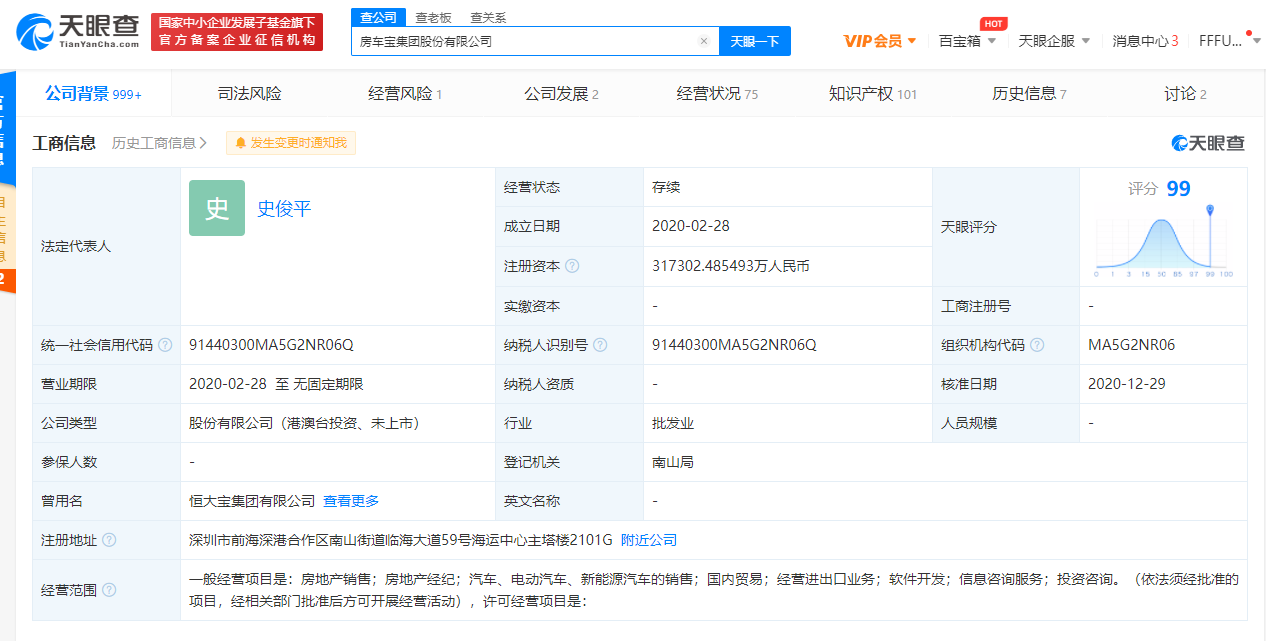The width and height of the screenshot is (1266, 641).
Task: Select credit code 91440300MA5G2NR06Q under 统一社会信用代码
Action: point(271,345)
